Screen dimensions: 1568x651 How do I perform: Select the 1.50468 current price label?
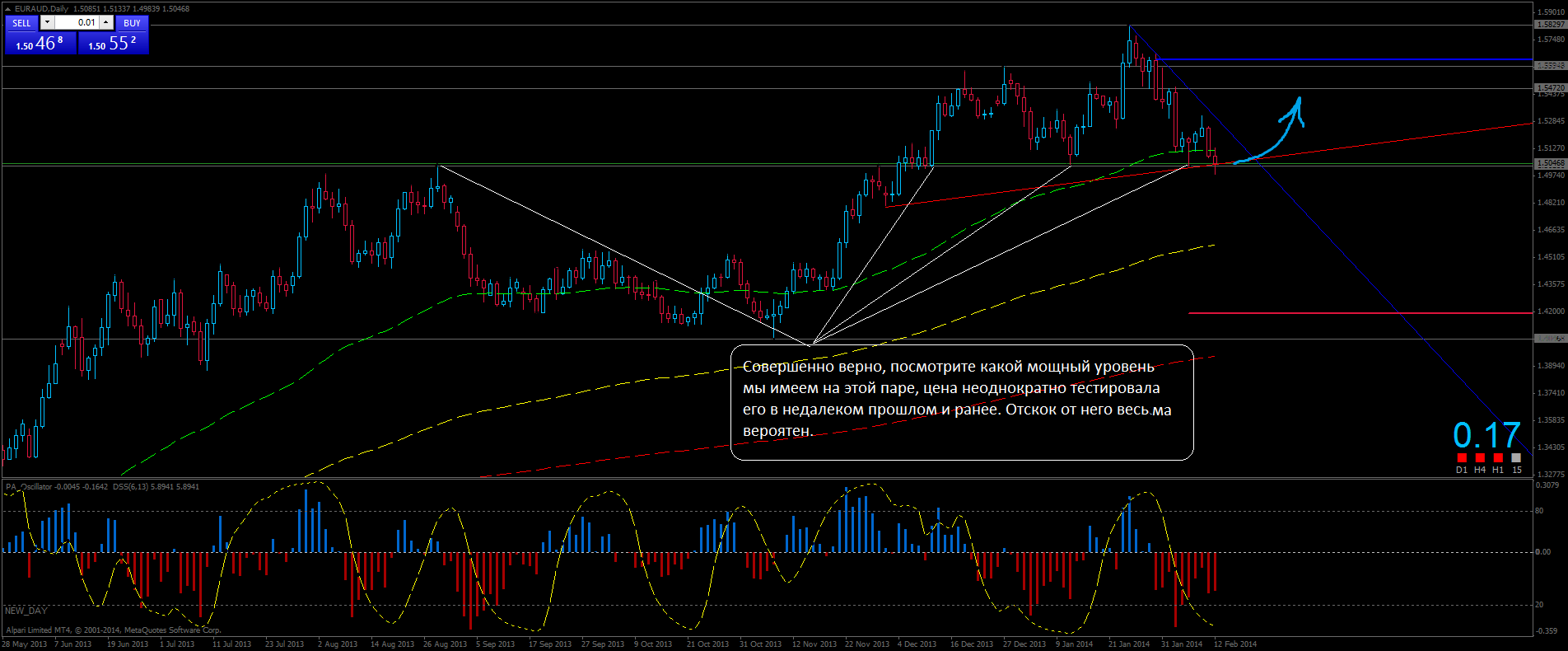click(x=1551, y=163)
